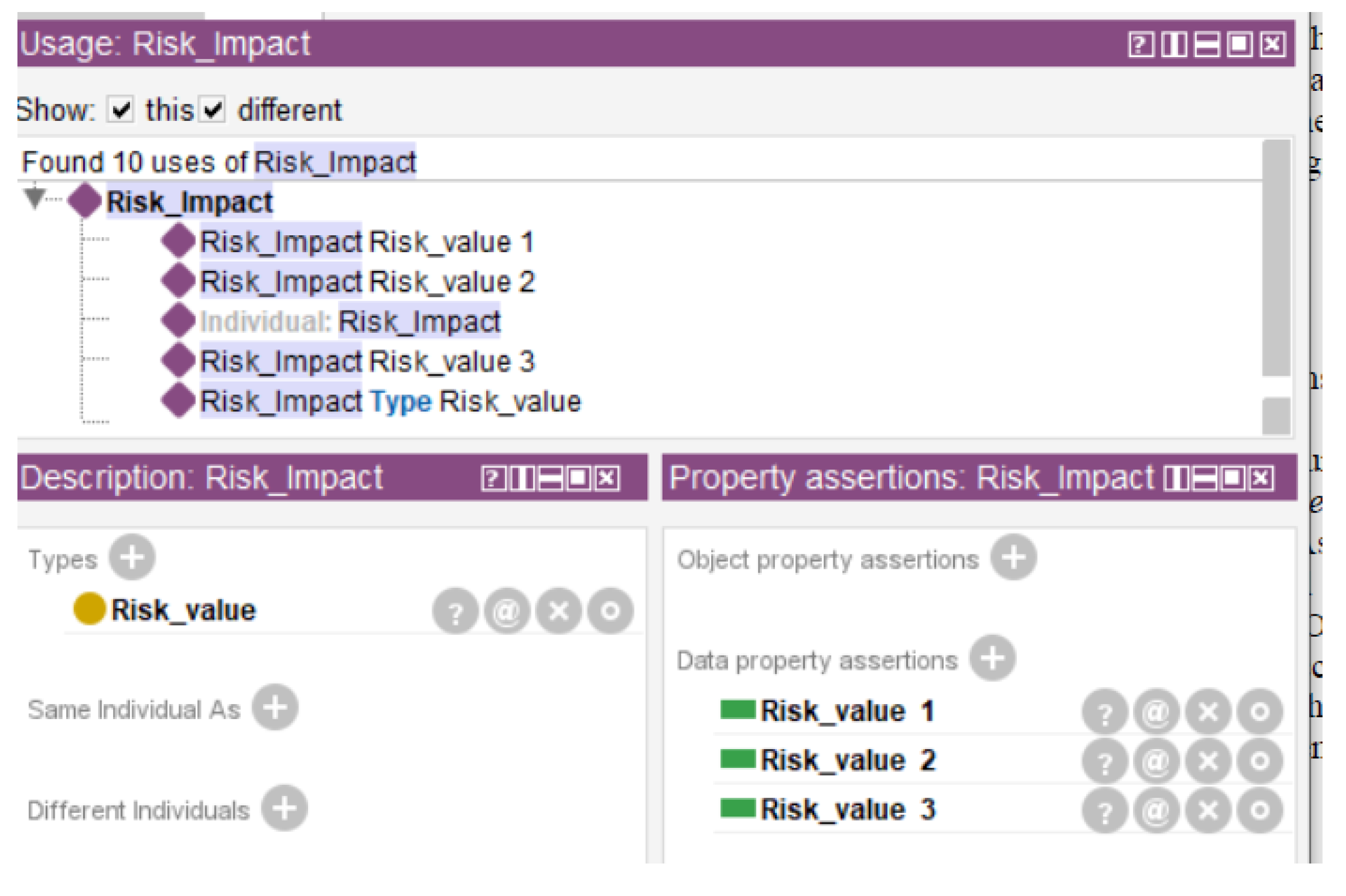Edit the Risk_value 1 data assertion

tap(1259, 712)
